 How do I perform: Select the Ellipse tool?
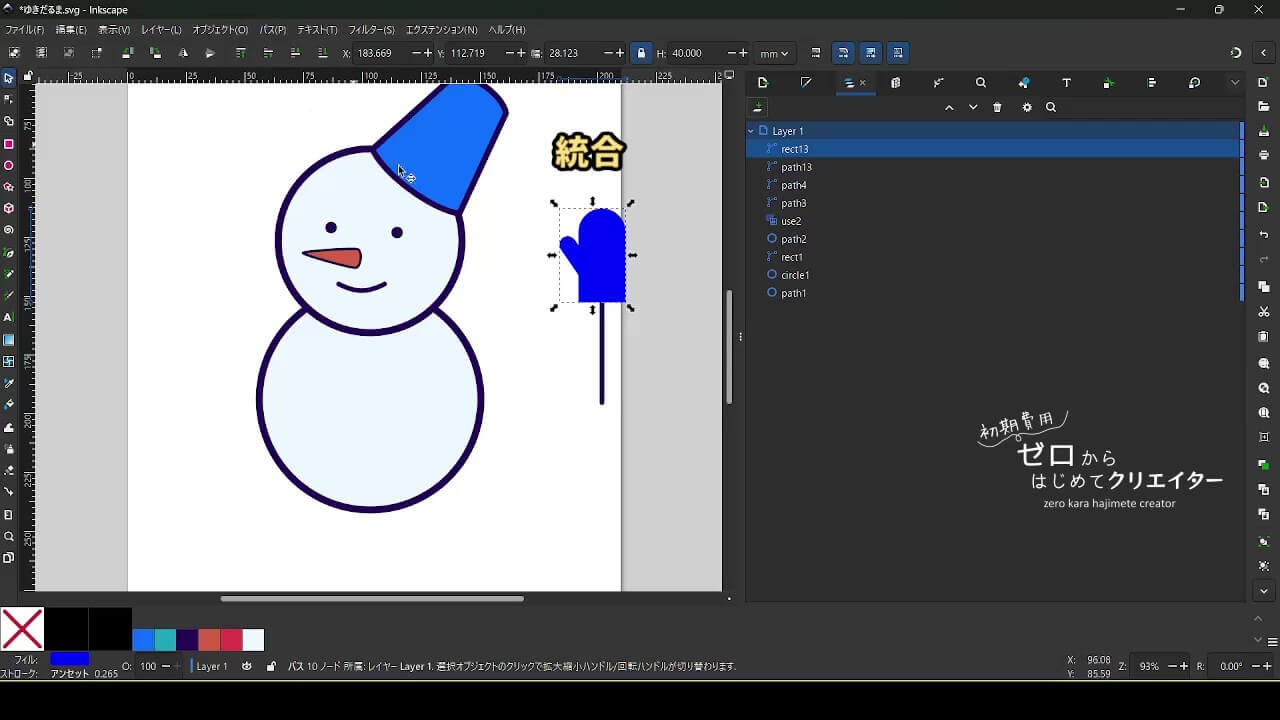(x=9, y=166)
